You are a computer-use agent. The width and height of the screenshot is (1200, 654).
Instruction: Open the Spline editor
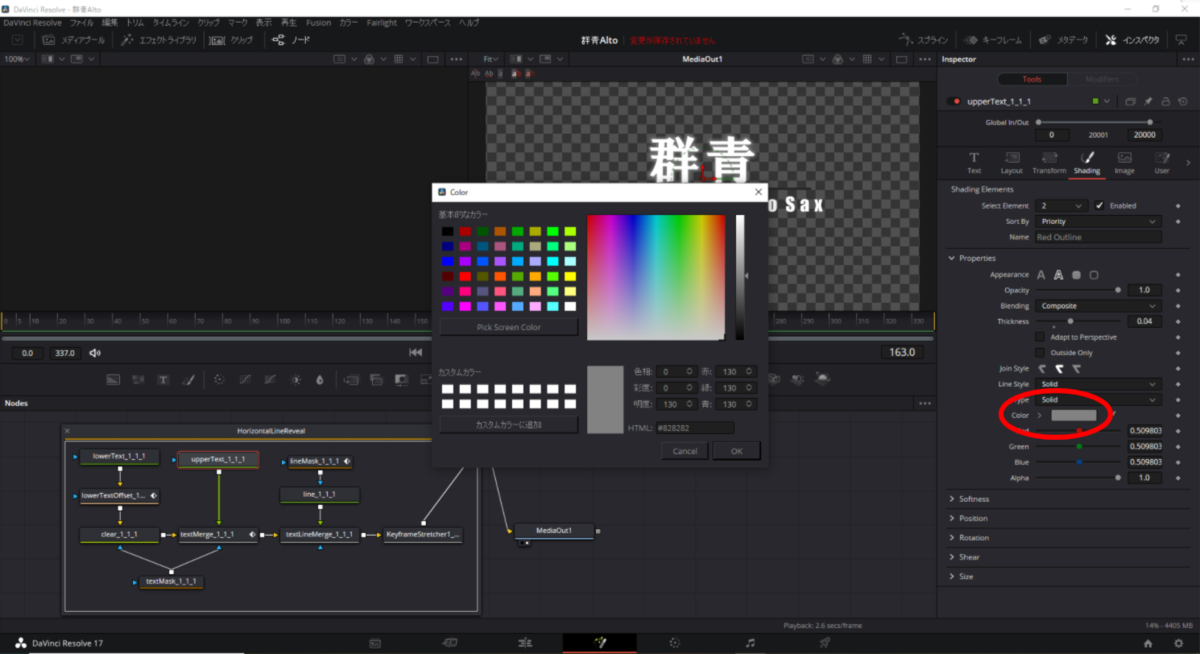pos(925,40)
